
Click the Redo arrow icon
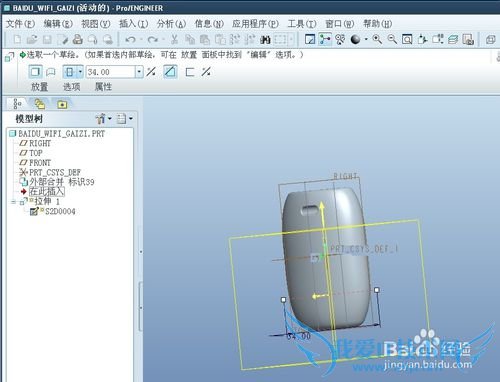(153, 40)
